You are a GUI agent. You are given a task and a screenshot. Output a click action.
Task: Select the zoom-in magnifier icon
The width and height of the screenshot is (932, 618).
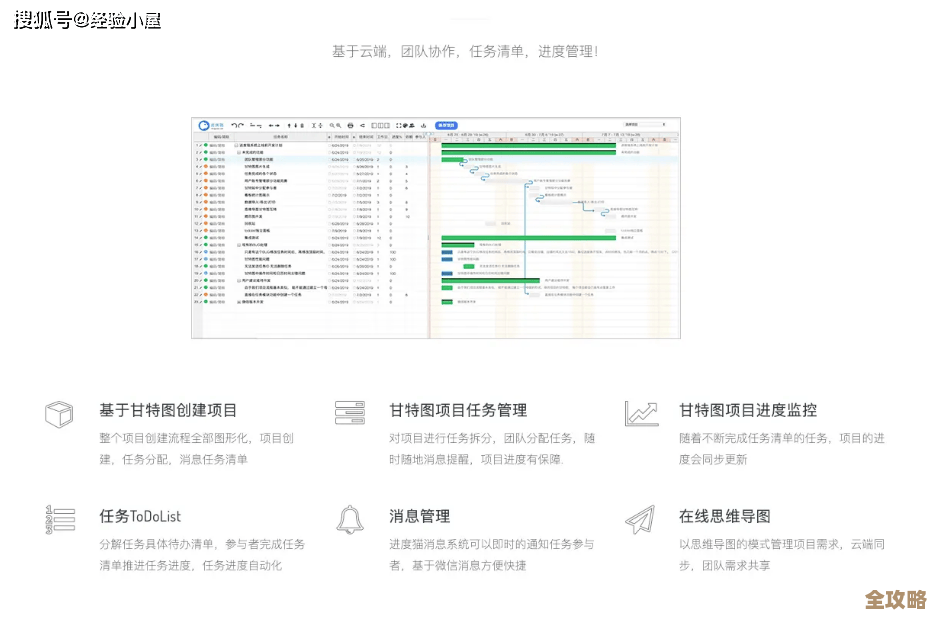pos(333,125)
